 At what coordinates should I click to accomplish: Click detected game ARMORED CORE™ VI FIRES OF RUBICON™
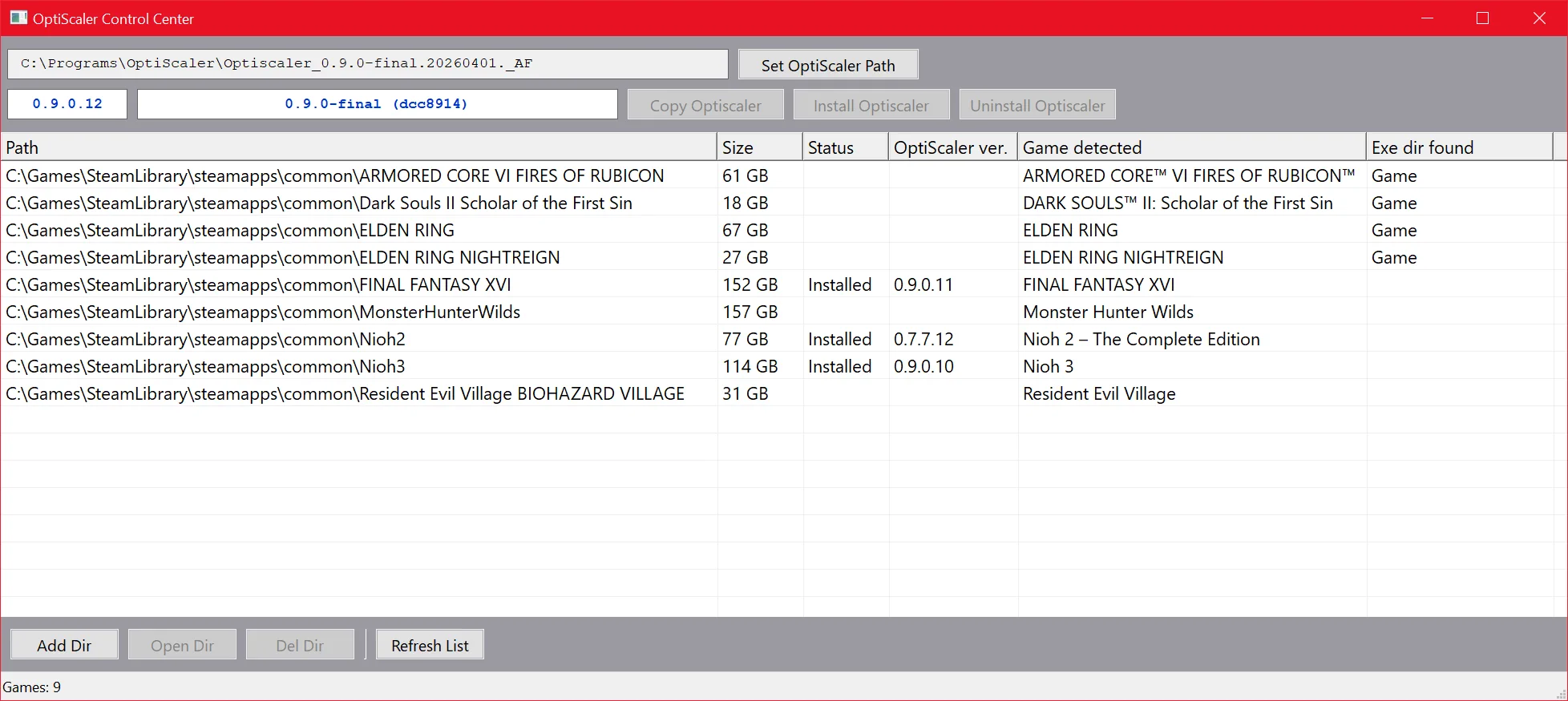[x=1189, y=175]
